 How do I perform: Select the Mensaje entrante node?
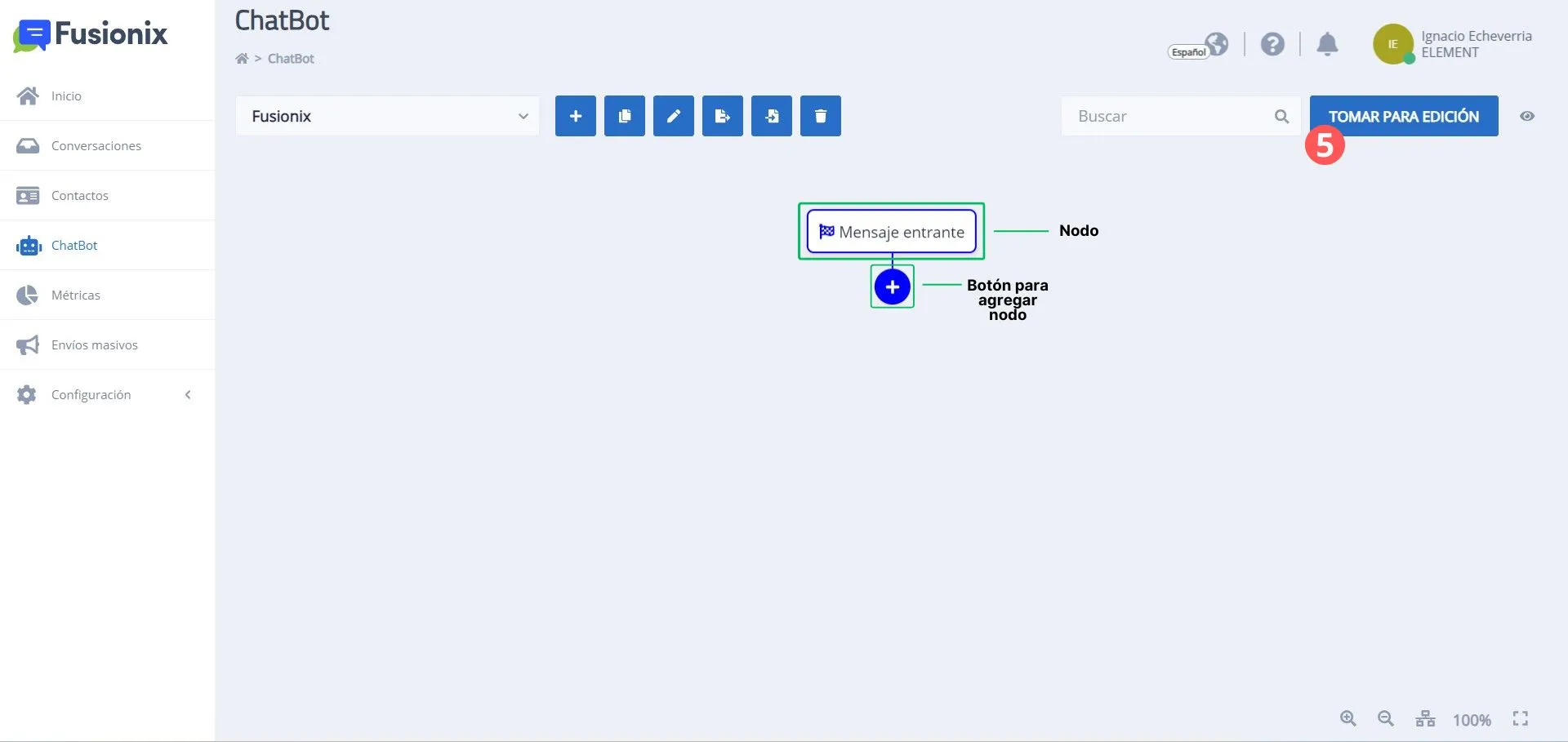pos(892,232)
